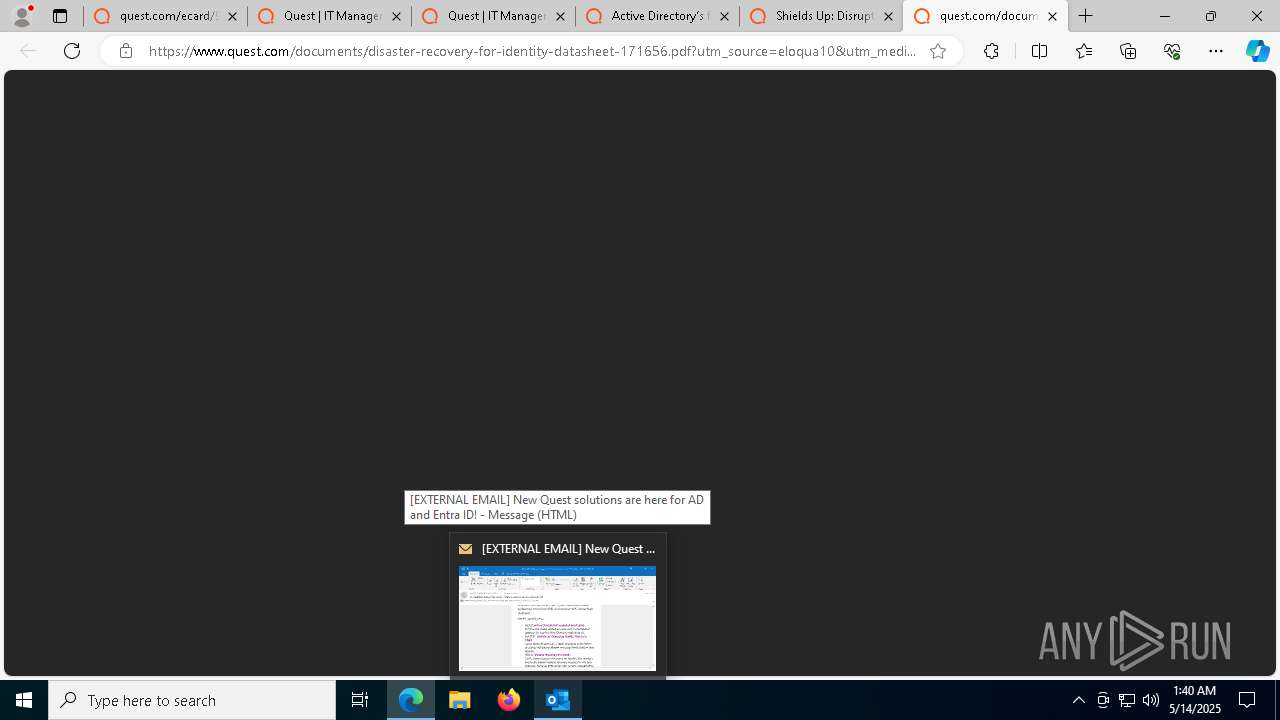Switch to the second Quest IT Management tab
This screenshot has width=1280, height=720.
(x=493, y=16)
